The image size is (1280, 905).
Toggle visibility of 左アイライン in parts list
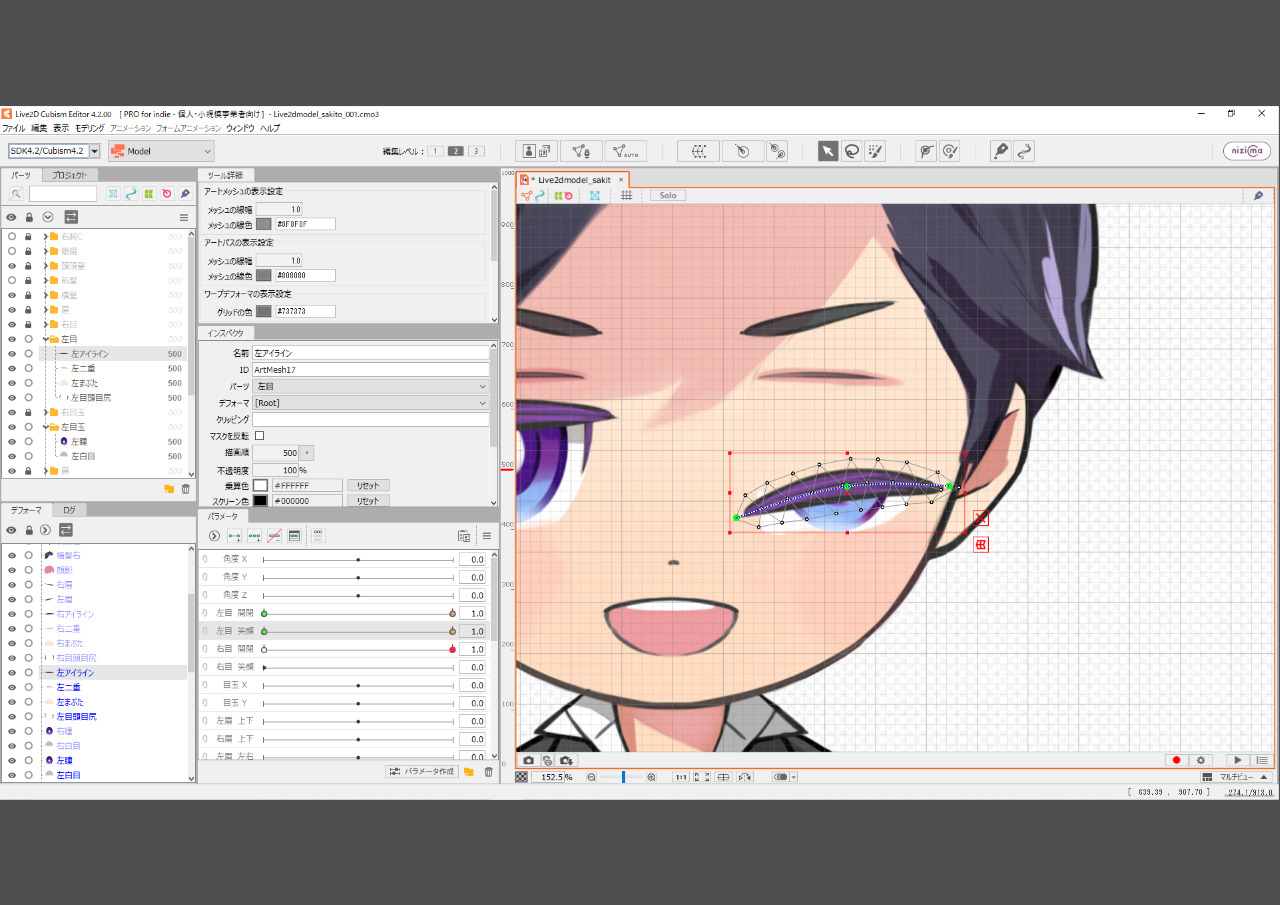tap(12, 353)
